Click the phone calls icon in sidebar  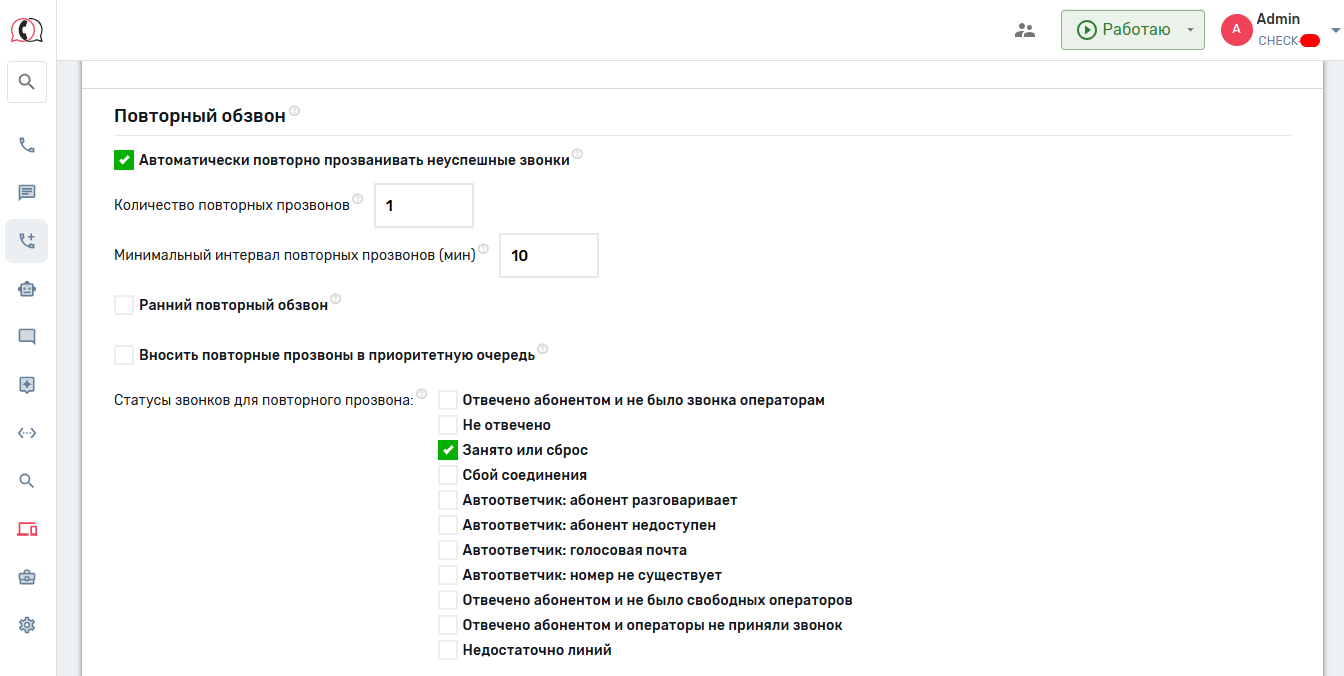coord(27,145)
